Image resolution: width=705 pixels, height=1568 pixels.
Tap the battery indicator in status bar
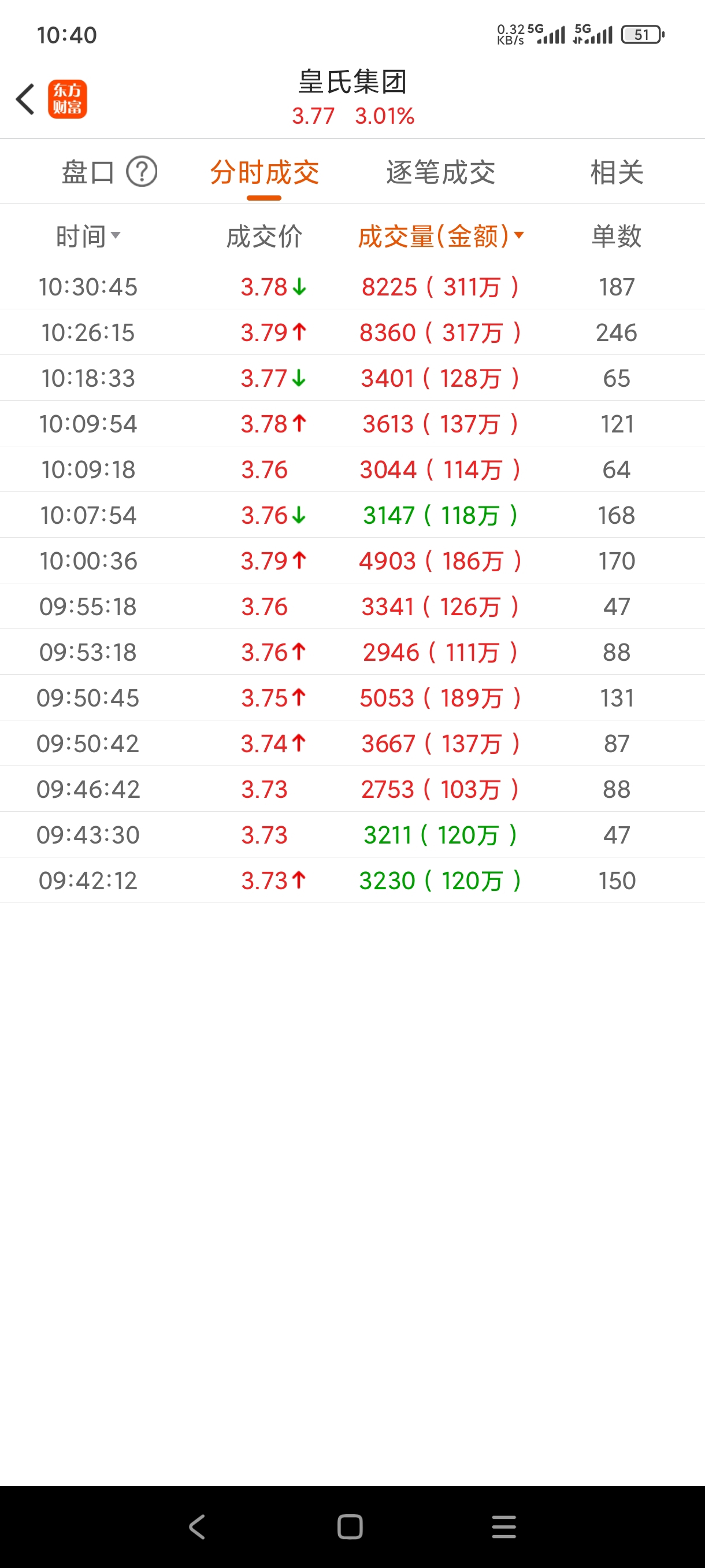click(642, 35)
